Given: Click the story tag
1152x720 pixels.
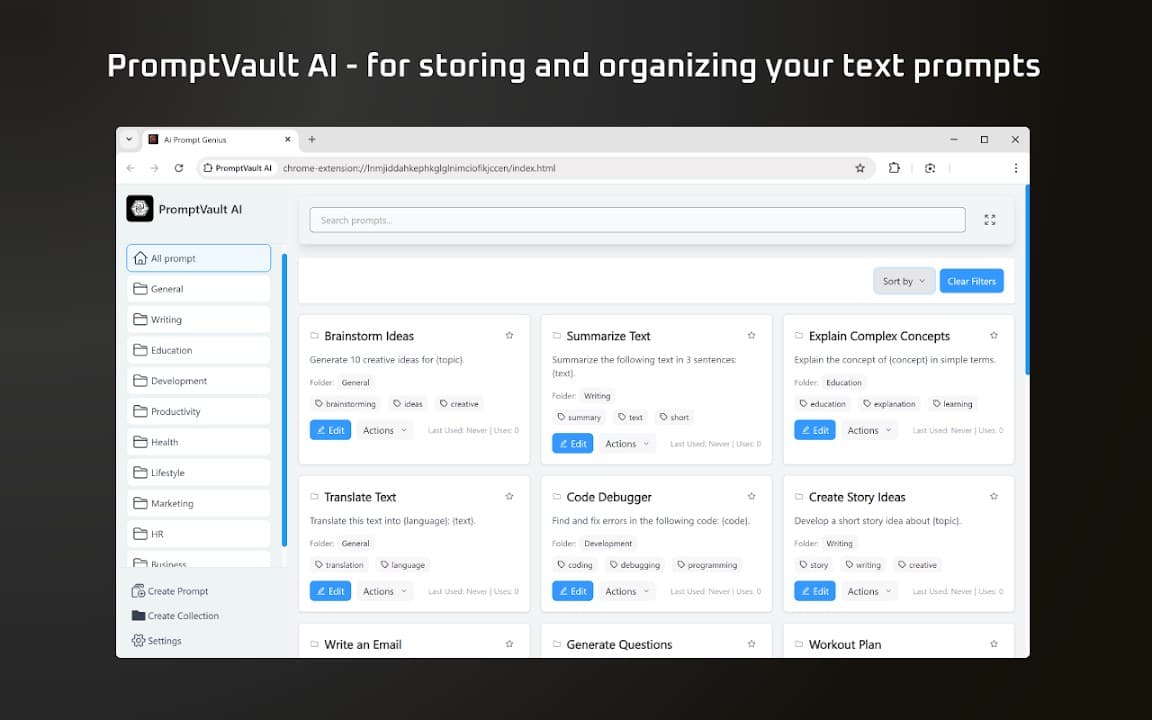Looking at the screenshot, I should click(813, 564).
